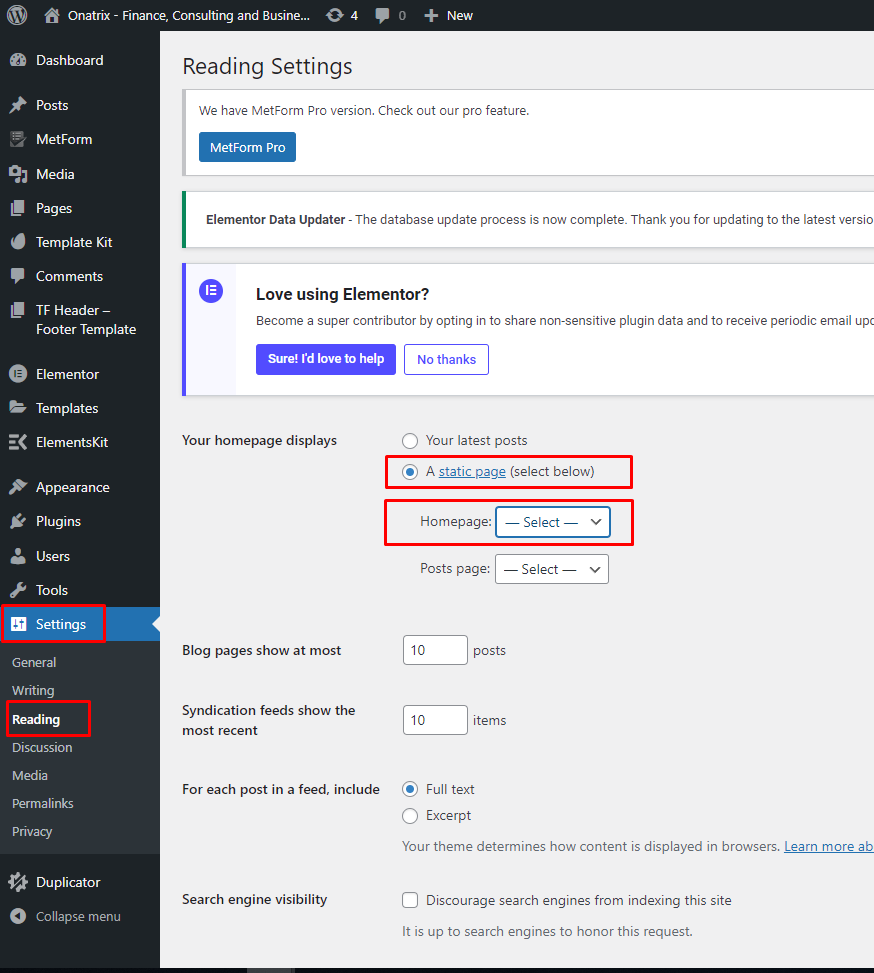874x973 pixels.
Task: Open the comments bubble icon in admin bar
Action: (x=382, y=16)
